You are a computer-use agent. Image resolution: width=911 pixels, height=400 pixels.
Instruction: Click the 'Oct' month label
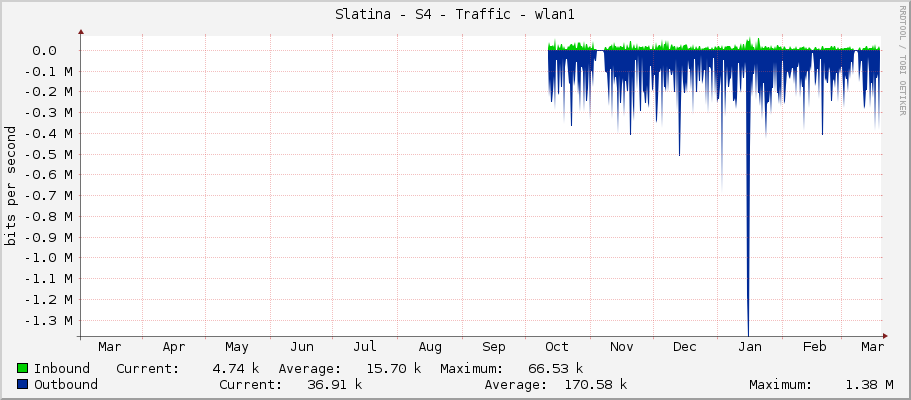click(x=557, y=347)
